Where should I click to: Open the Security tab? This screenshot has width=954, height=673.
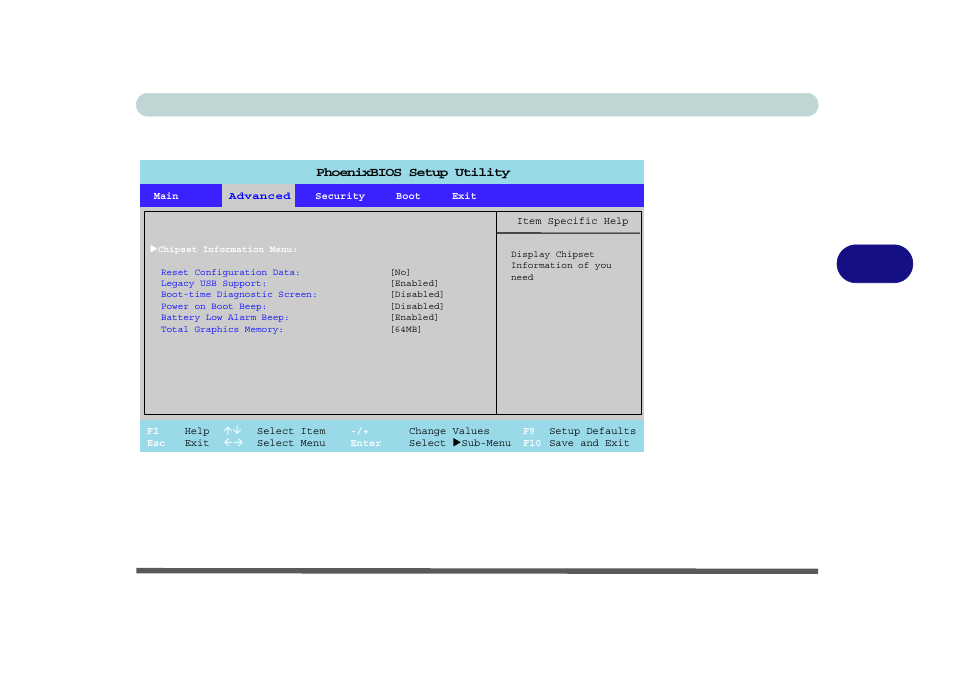(x=340, y=196)
